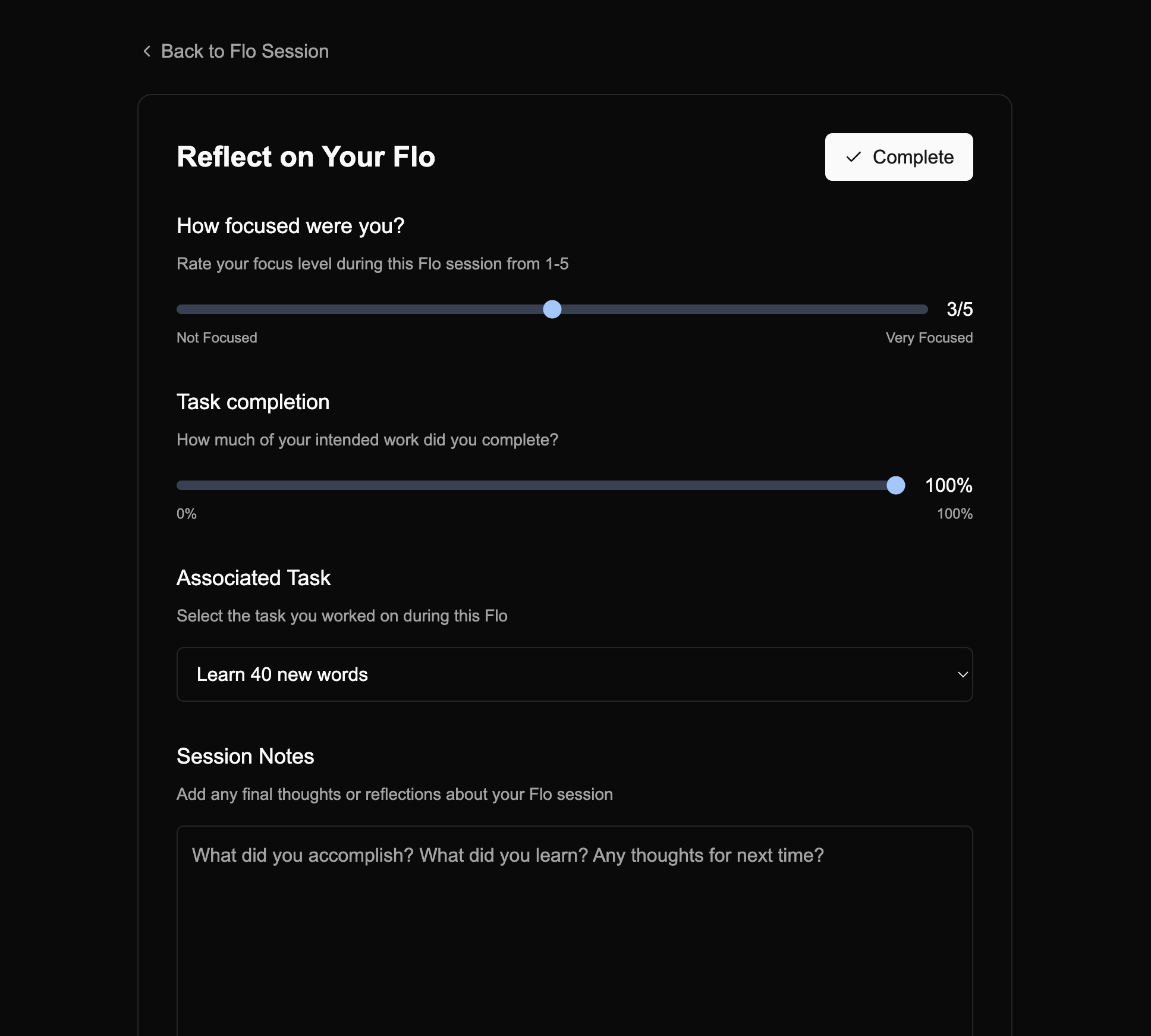Click the 100% completion value label
This screenshot has height=1036, width=1151.
[x=948, y=485]
